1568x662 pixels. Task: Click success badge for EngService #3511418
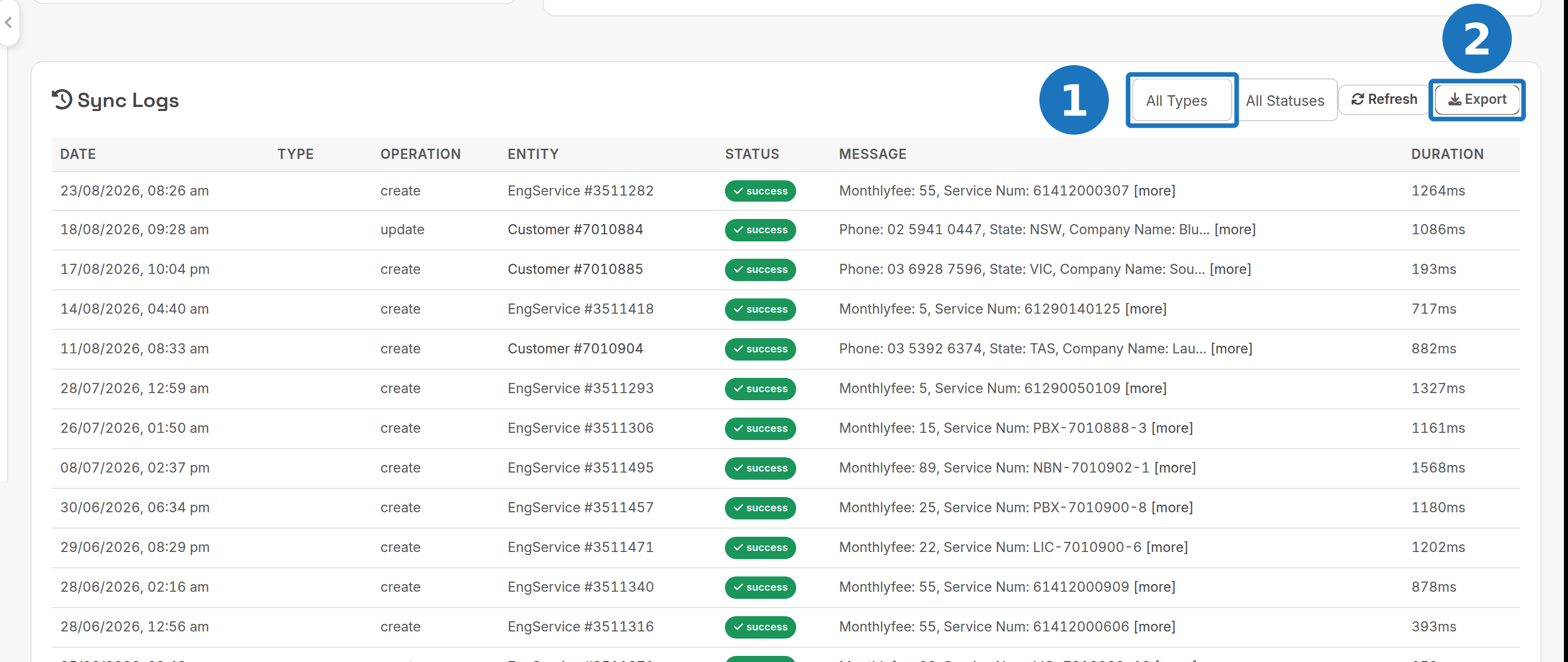click(x=760, y=309)
